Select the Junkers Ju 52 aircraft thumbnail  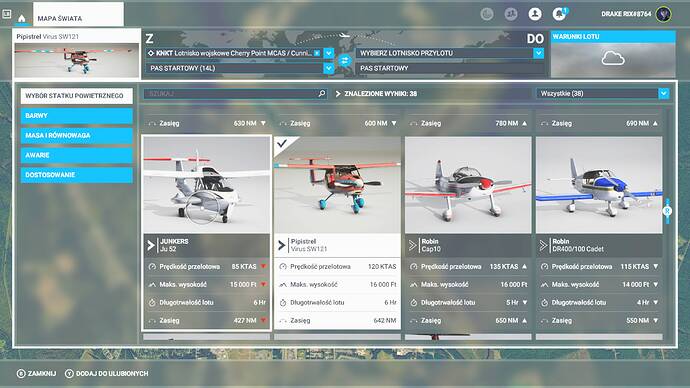point(207,185)
